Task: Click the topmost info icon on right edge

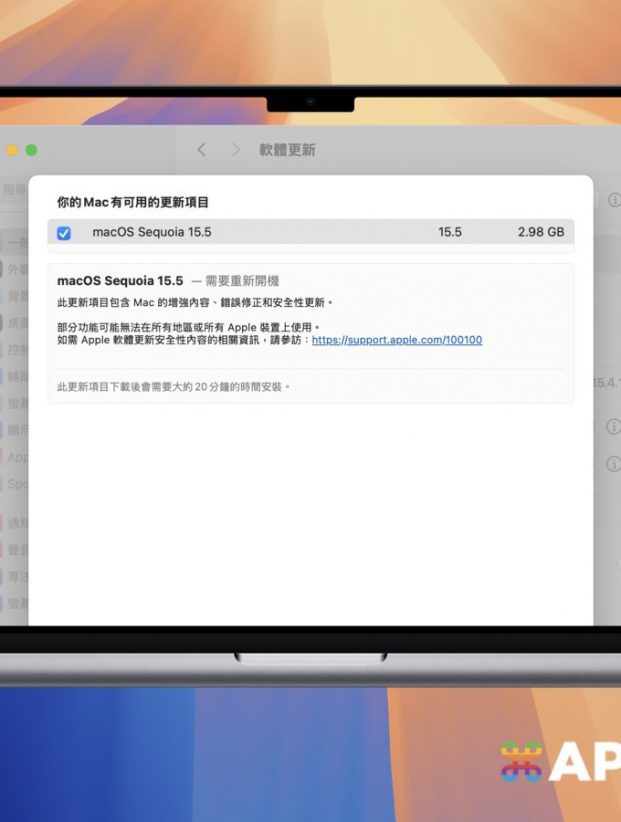Action: (614, 200)
